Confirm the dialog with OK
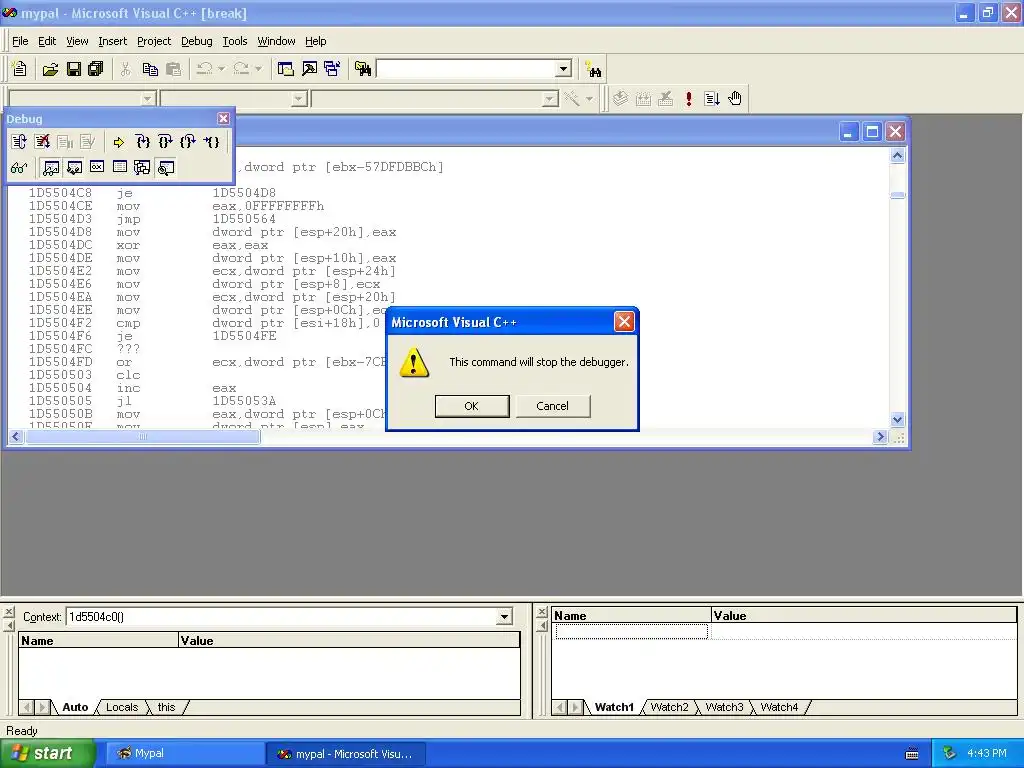 pos(472,406)
